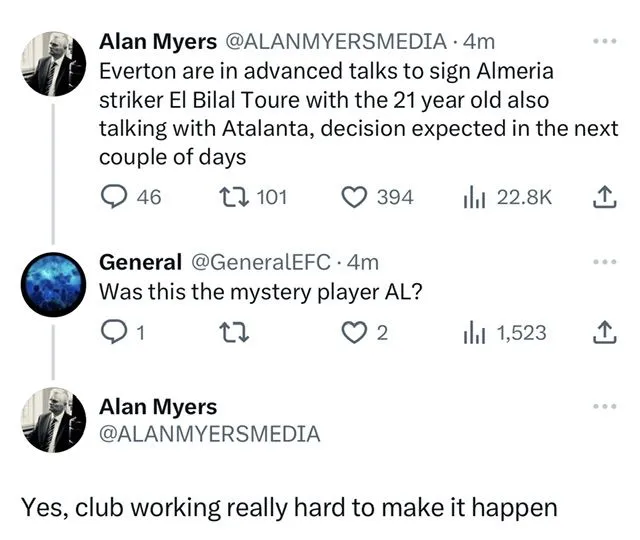The image size is (640, 540).
Task: Reply to General's mystery player tweet
Action: click(113, 332)
